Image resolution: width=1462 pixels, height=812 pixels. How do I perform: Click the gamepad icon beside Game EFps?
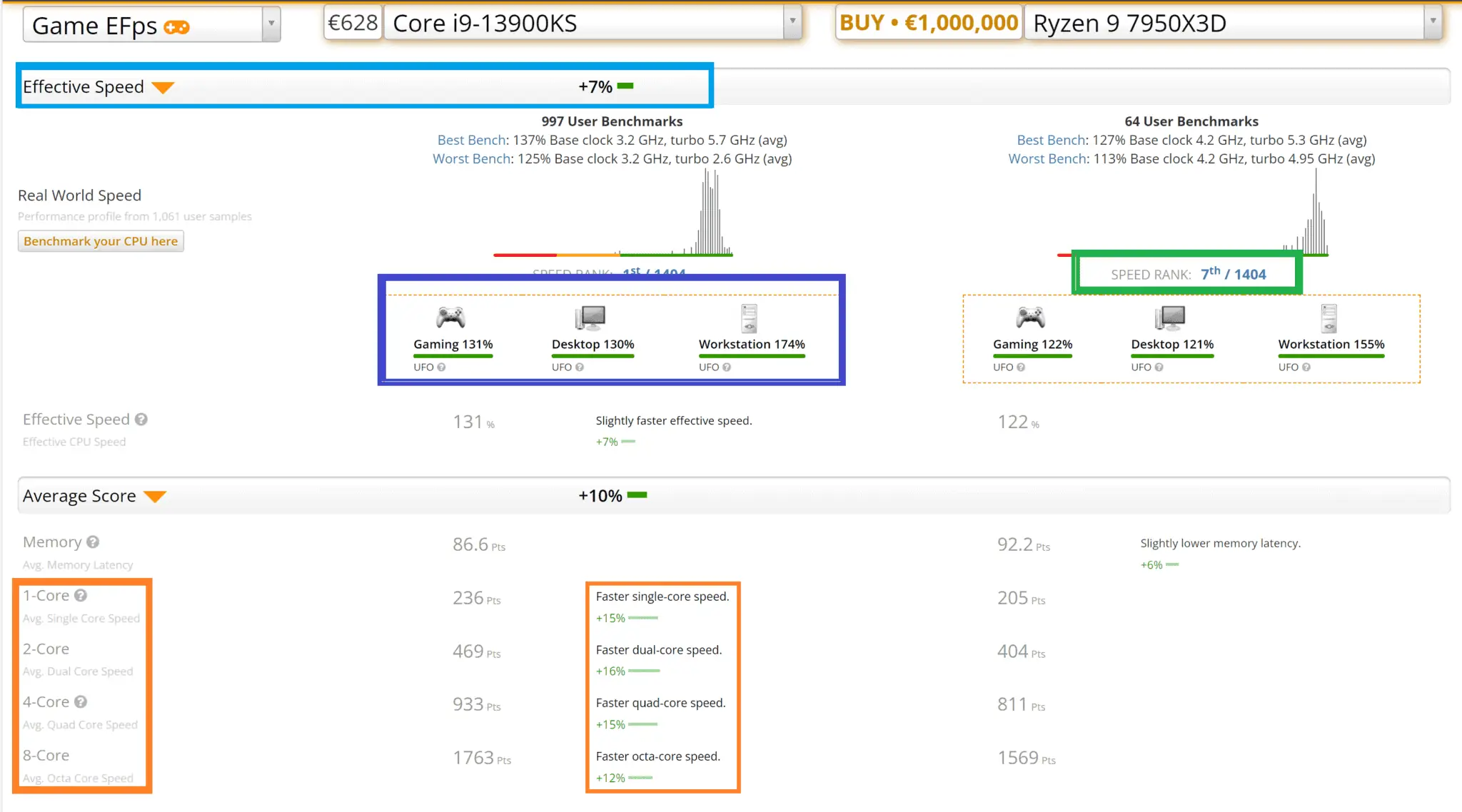click(176, 27)
